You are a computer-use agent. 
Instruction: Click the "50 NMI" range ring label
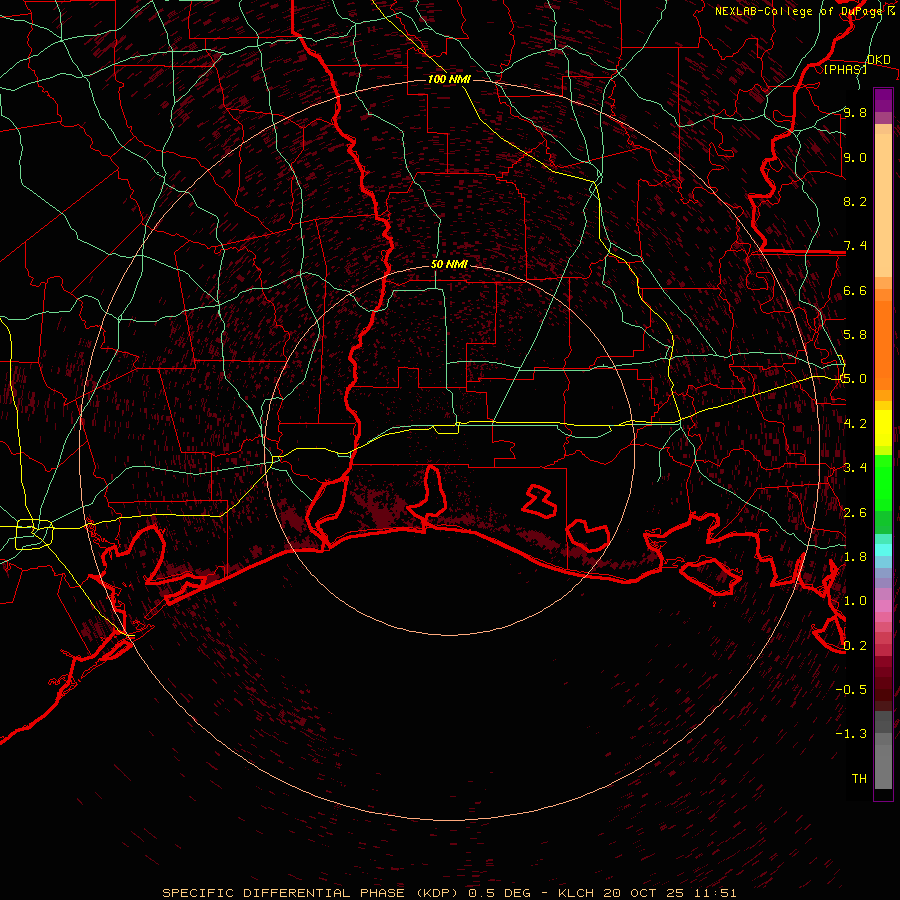click(449, 264)
